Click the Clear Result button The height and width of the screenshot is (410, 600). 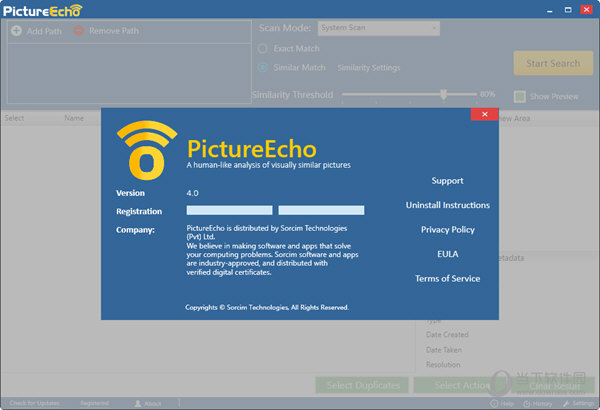tap(554, 385)
